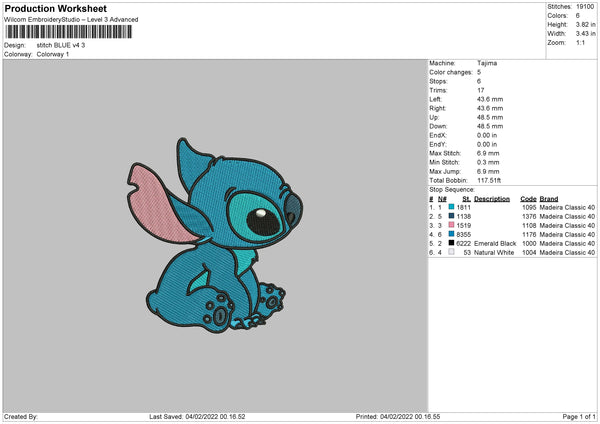600x424 pixels.
Task: Click the teal color swatch for thread 1811
Action: (x=451, y=207)
